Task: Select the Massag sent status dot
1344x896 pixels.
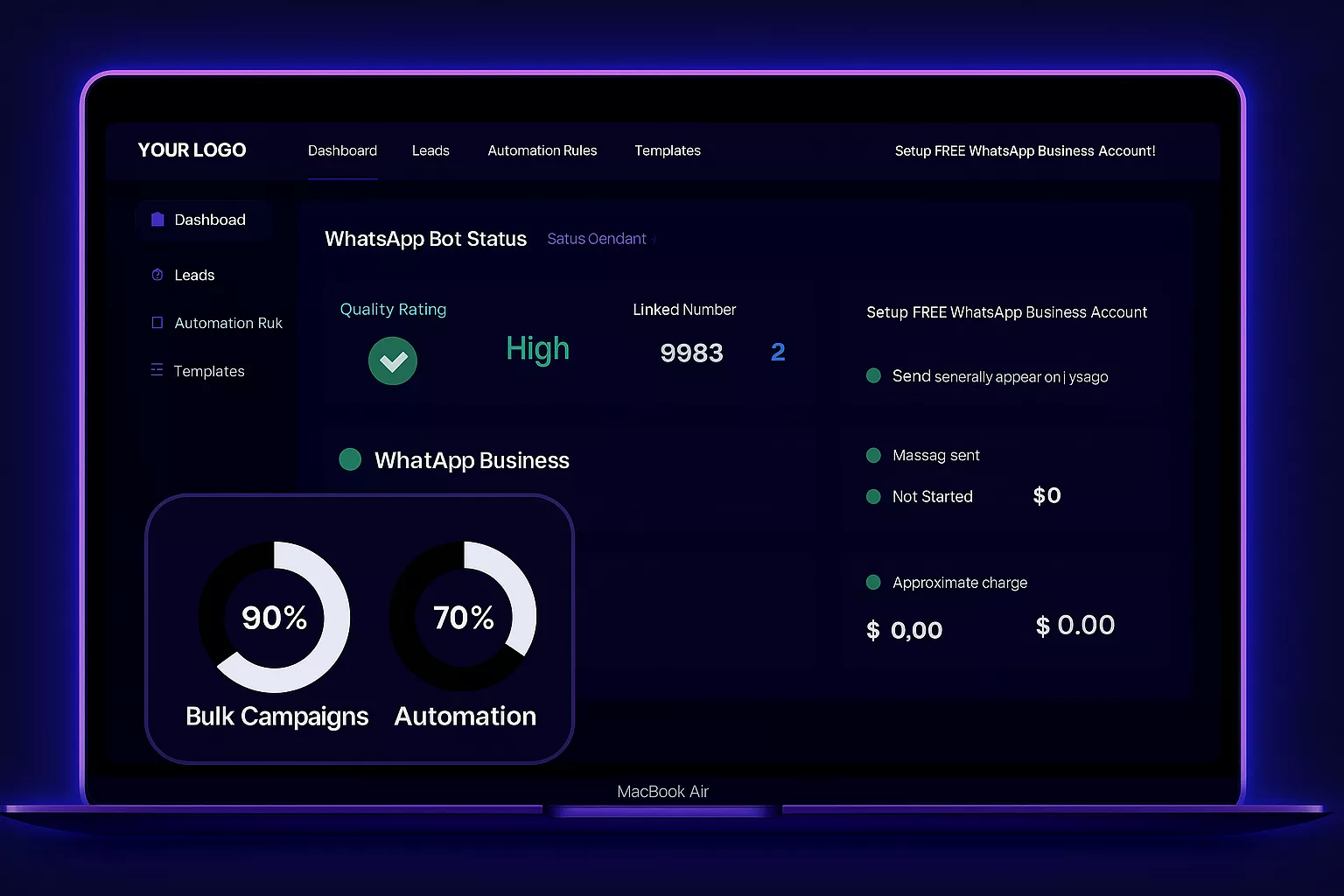Action: point(873,455)
